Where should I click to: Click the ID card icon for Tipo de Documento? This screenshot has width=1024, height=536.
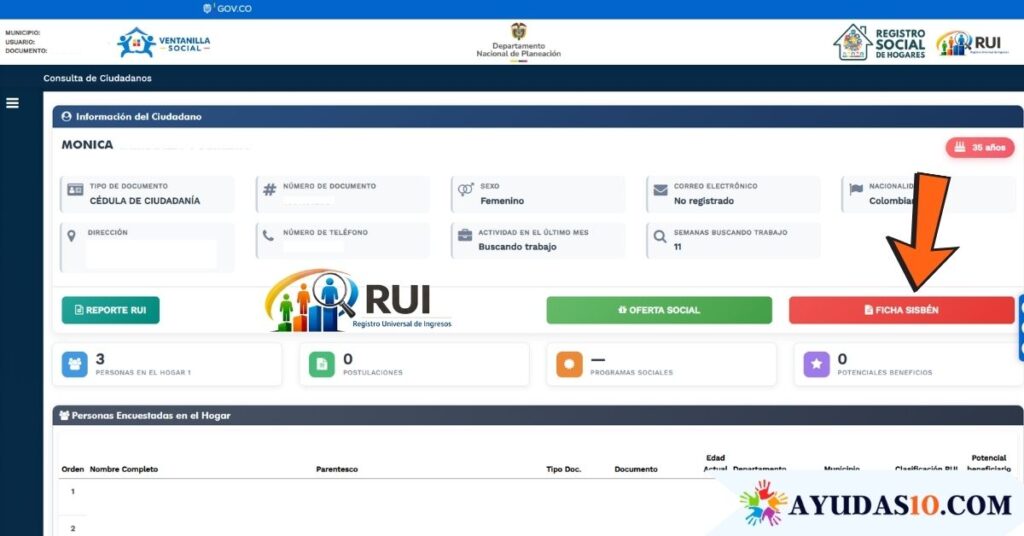tap(75, 189)
